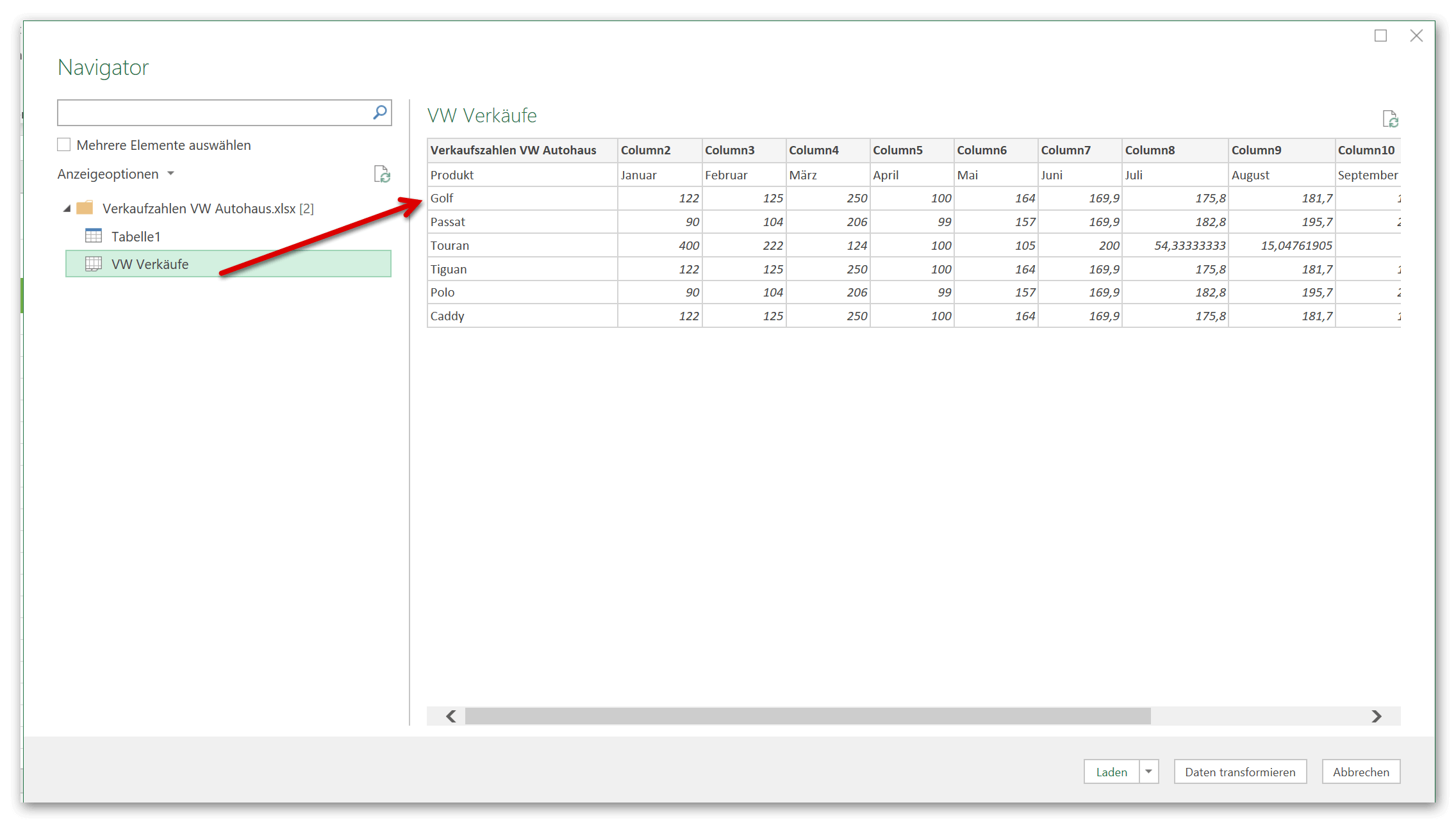Click Touran's Februar value 222
Image resolution: width=1456 pixels, height=823 pixels.
744,246
